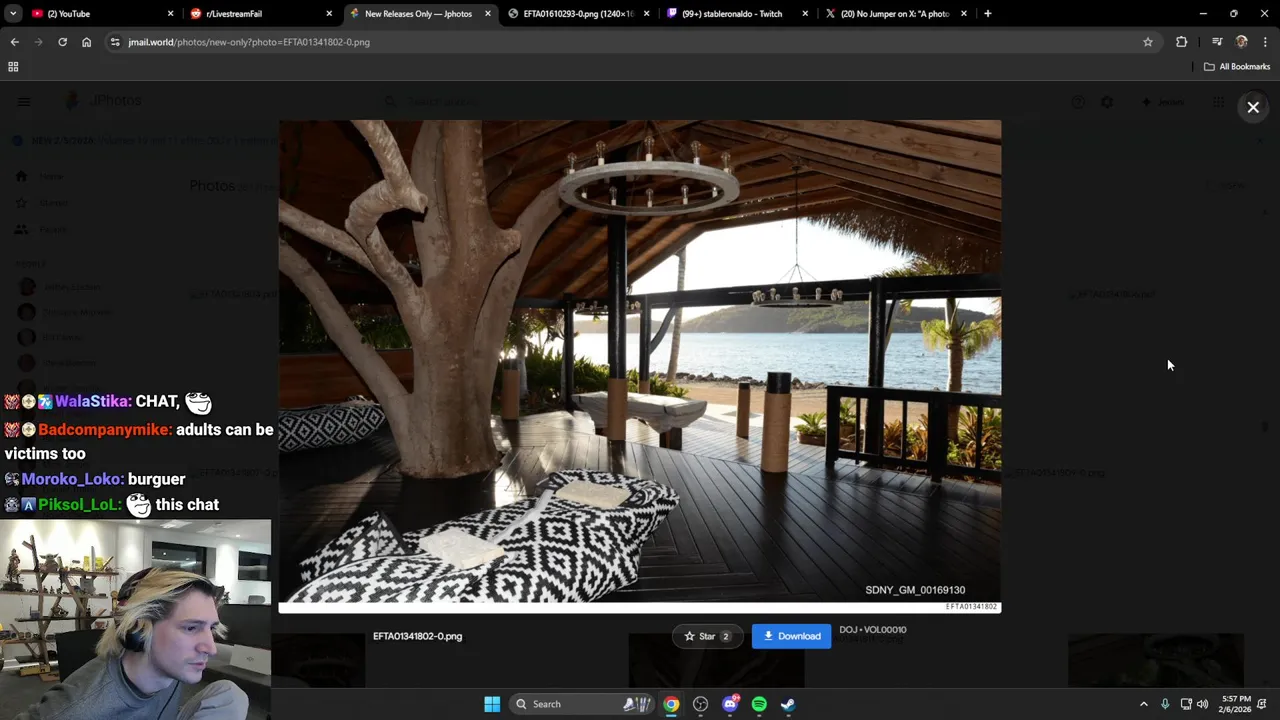Open Google Chrome from the taskbar

tap(671, 704)
